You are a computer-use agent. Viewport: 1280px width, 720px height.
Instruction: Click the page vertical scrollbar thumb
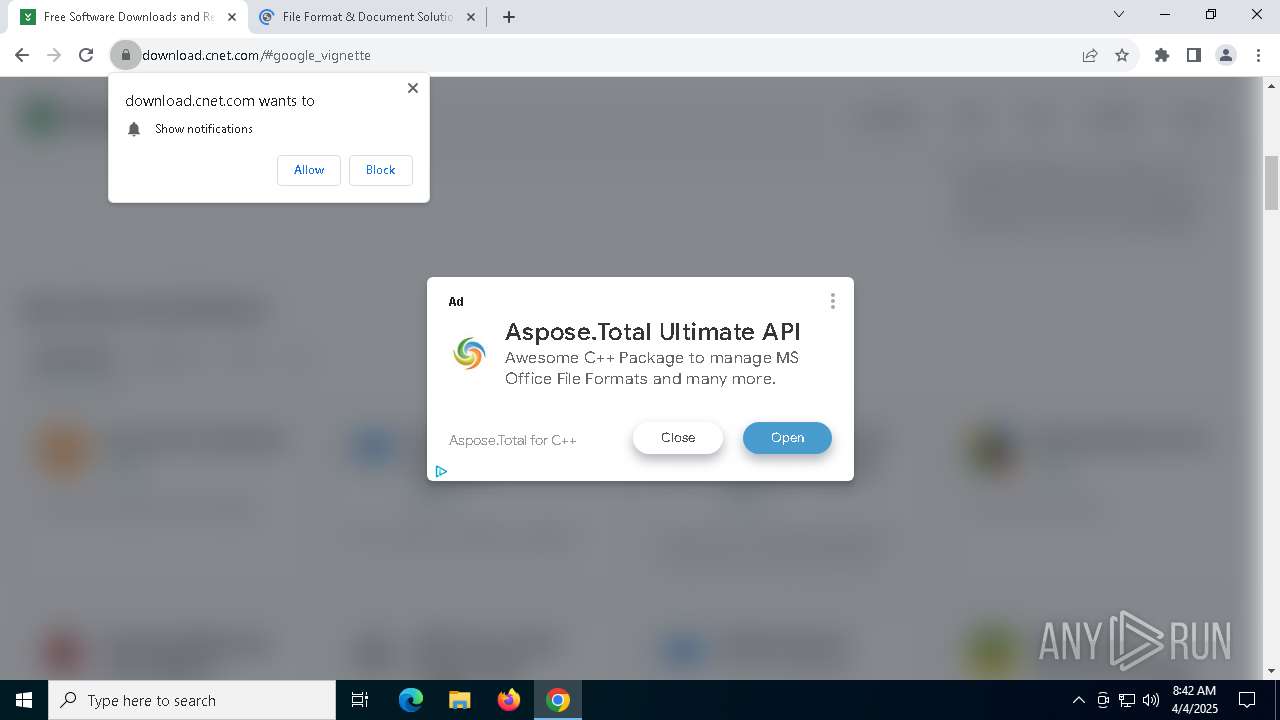pos(1272,183)
